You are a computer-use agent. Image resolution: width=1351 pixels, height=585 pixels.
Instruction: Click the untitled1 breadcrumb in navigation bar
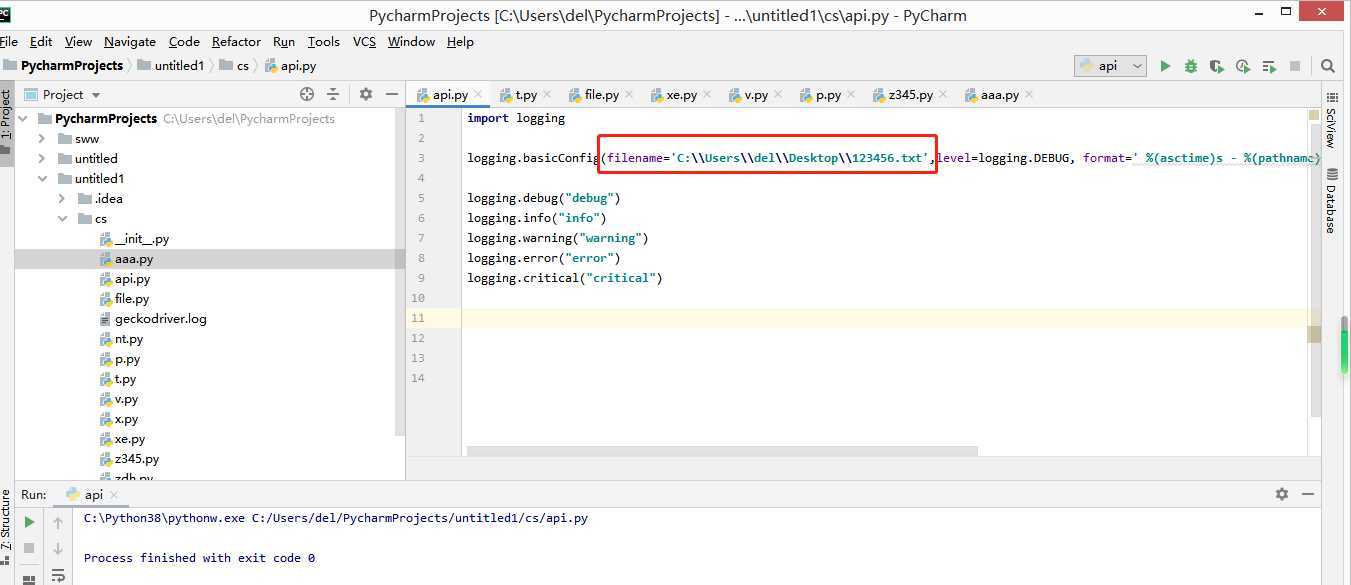171,65
